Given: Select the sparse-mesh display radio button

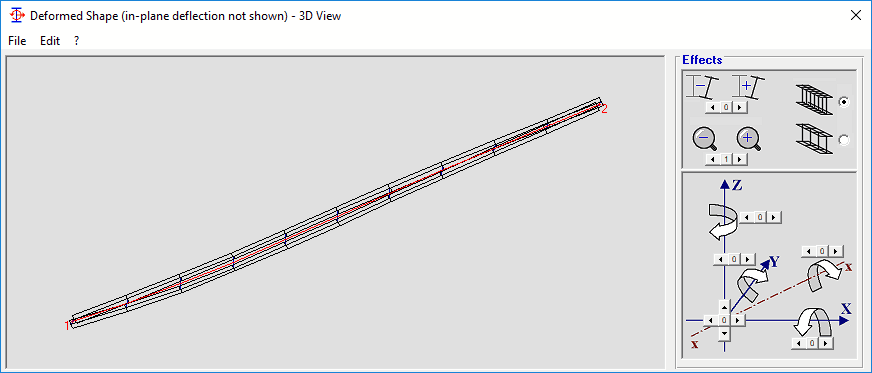Looking at the screenshot, I should 844,140.
